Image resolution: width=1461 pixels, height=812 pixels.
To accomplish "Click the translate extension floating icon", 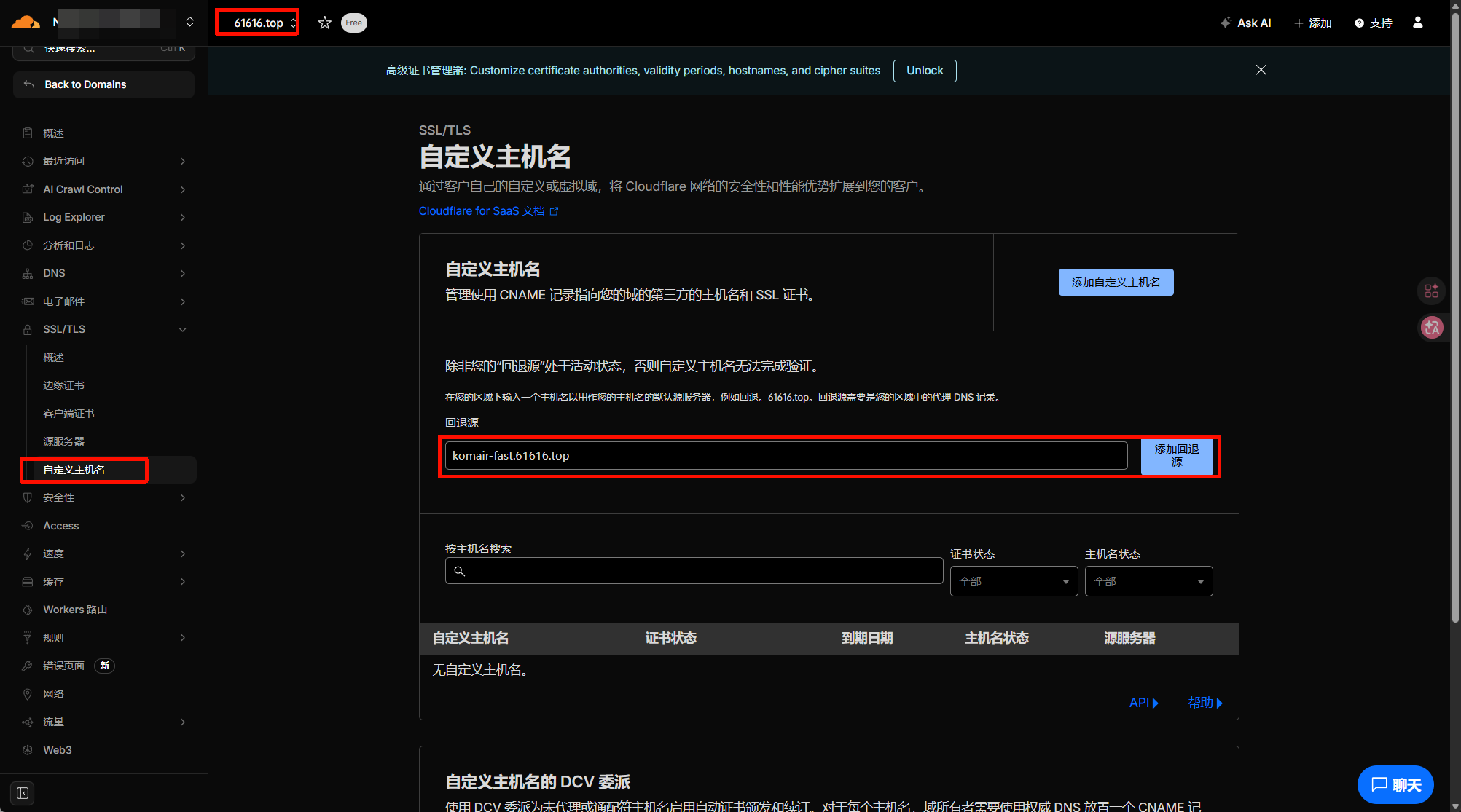I will coord(1432,328).
